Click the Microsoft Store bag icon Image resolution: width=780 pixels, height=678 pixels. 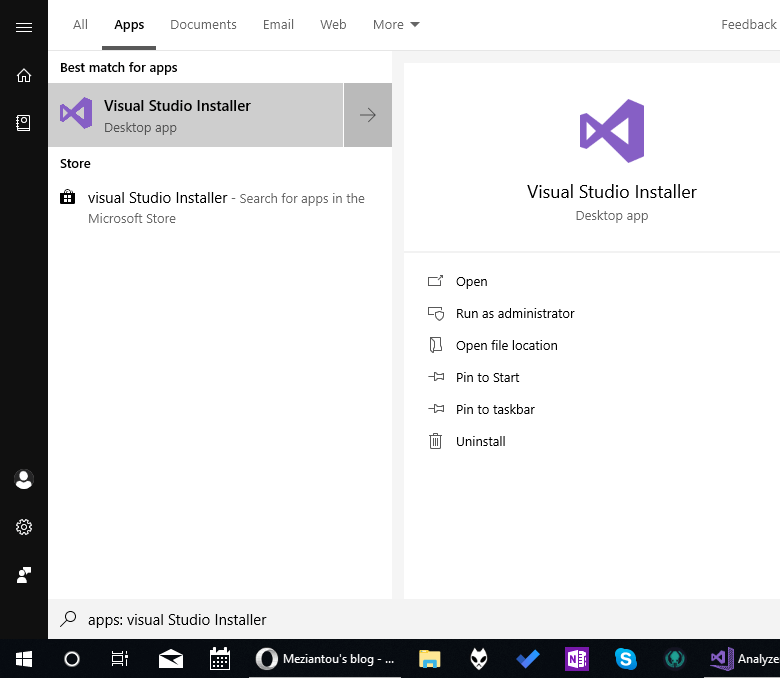pyautogui.click(x=68, y=197)
